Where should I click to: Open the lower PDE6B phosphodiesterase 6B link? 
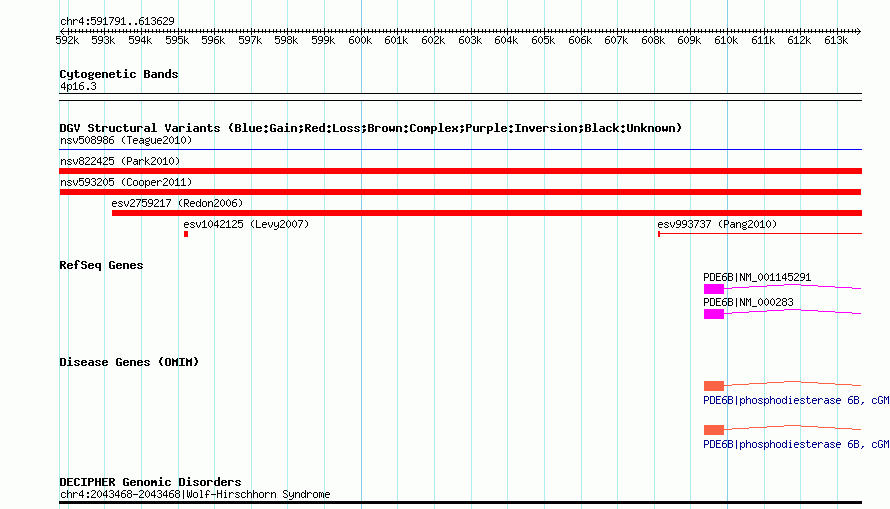[796, 444]
